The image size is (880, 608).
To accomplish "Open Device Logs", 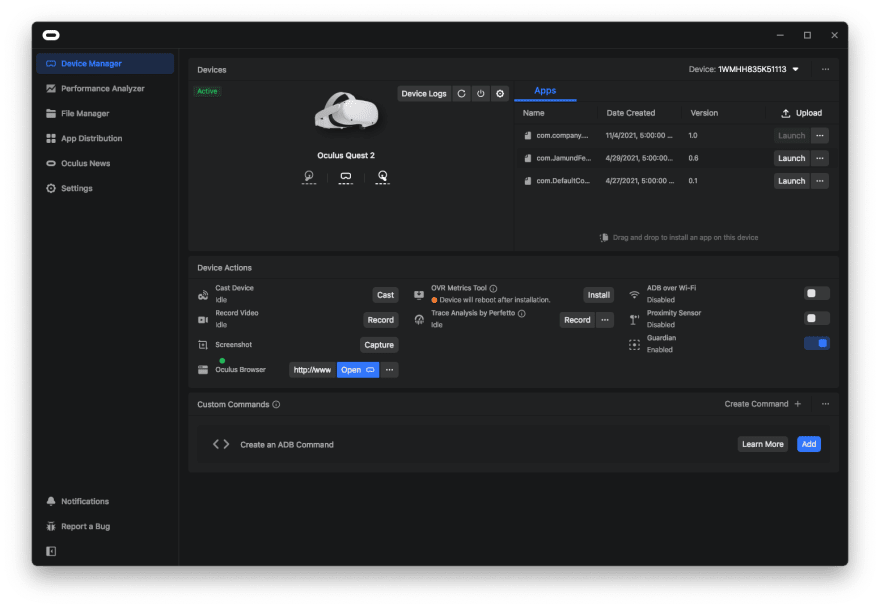I will pyautogui.click(x=424, y=94).
